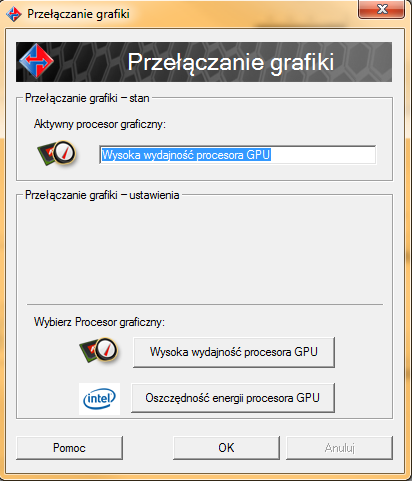Click the small app icon in title bar
This screenshot has height=481, width=412.
point(14,14)
